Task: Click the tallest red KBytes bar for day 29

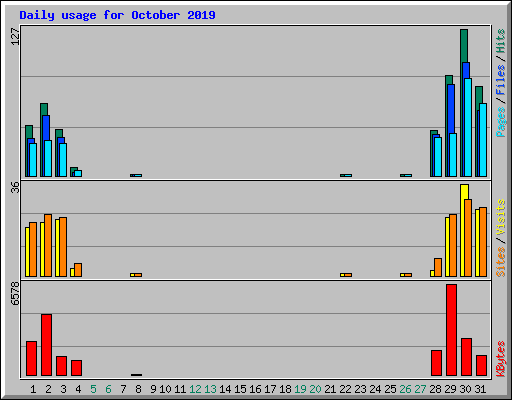Action: (451, 330)
